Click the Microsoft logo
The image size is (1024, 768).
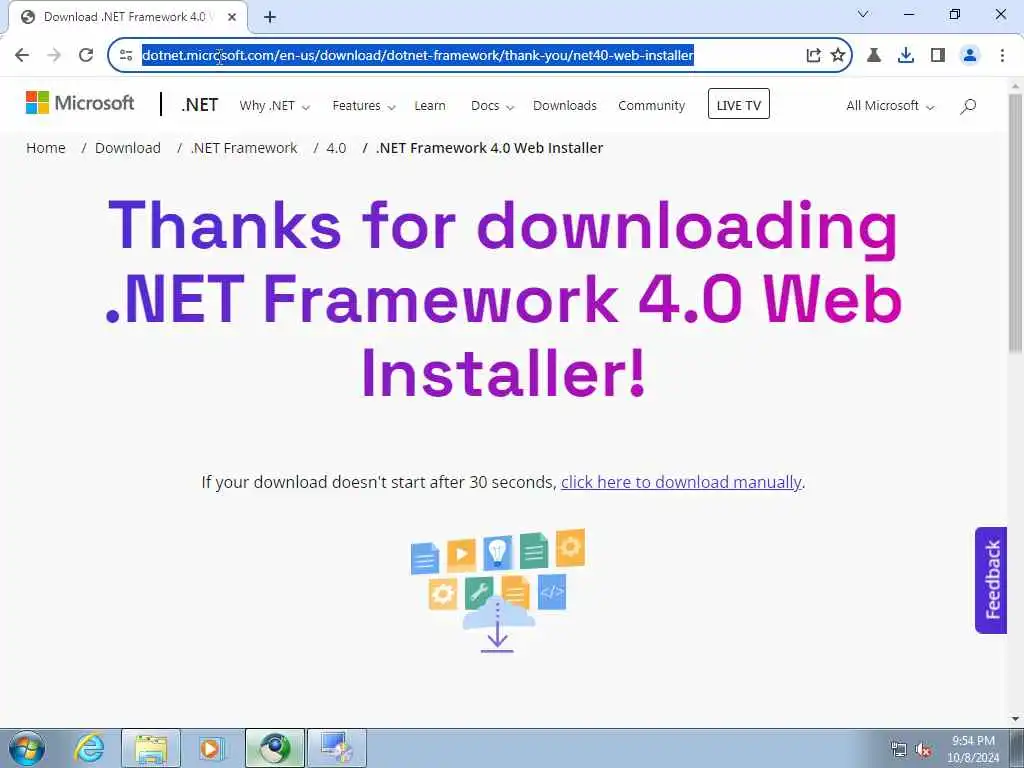[80, 103]
